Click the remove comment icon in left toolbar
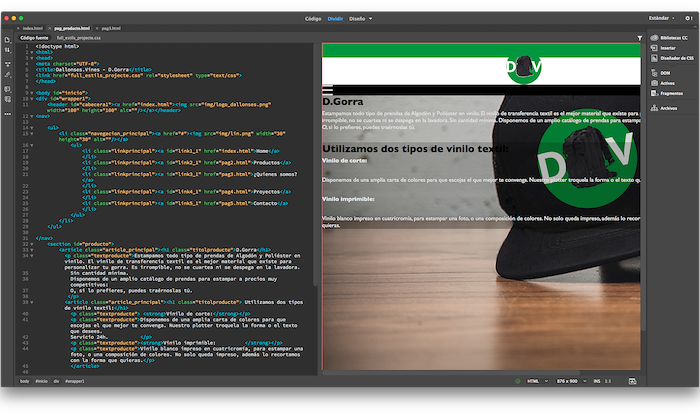This screenshot has width=700, height=416. coord(8,99)
